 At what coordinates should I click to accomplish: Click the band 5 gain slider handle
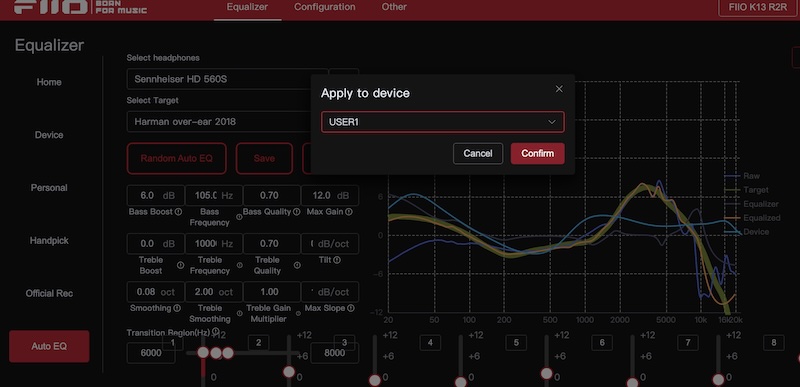coord(546,373)
